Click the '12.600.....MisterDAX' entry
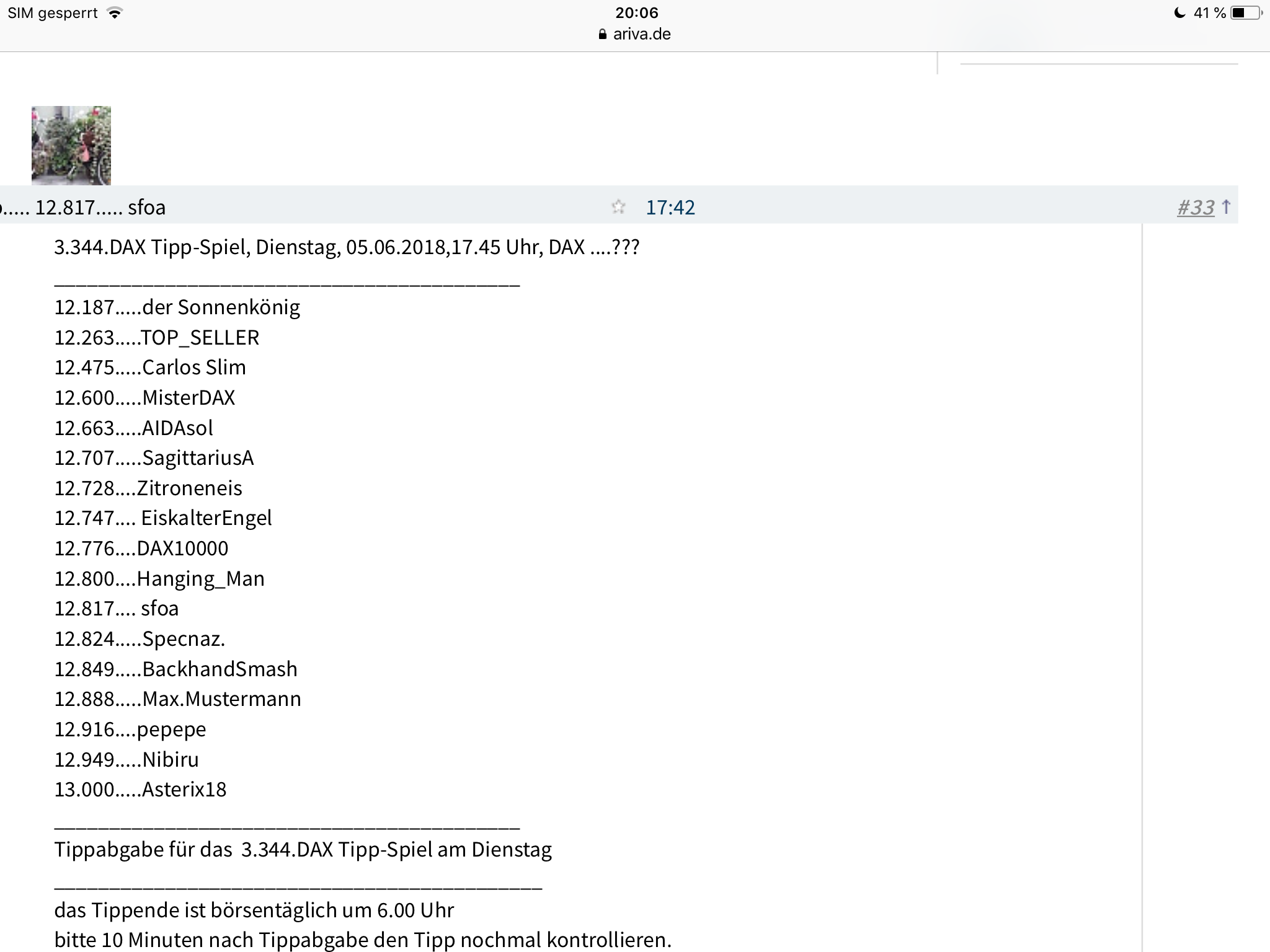 [144, 398]
